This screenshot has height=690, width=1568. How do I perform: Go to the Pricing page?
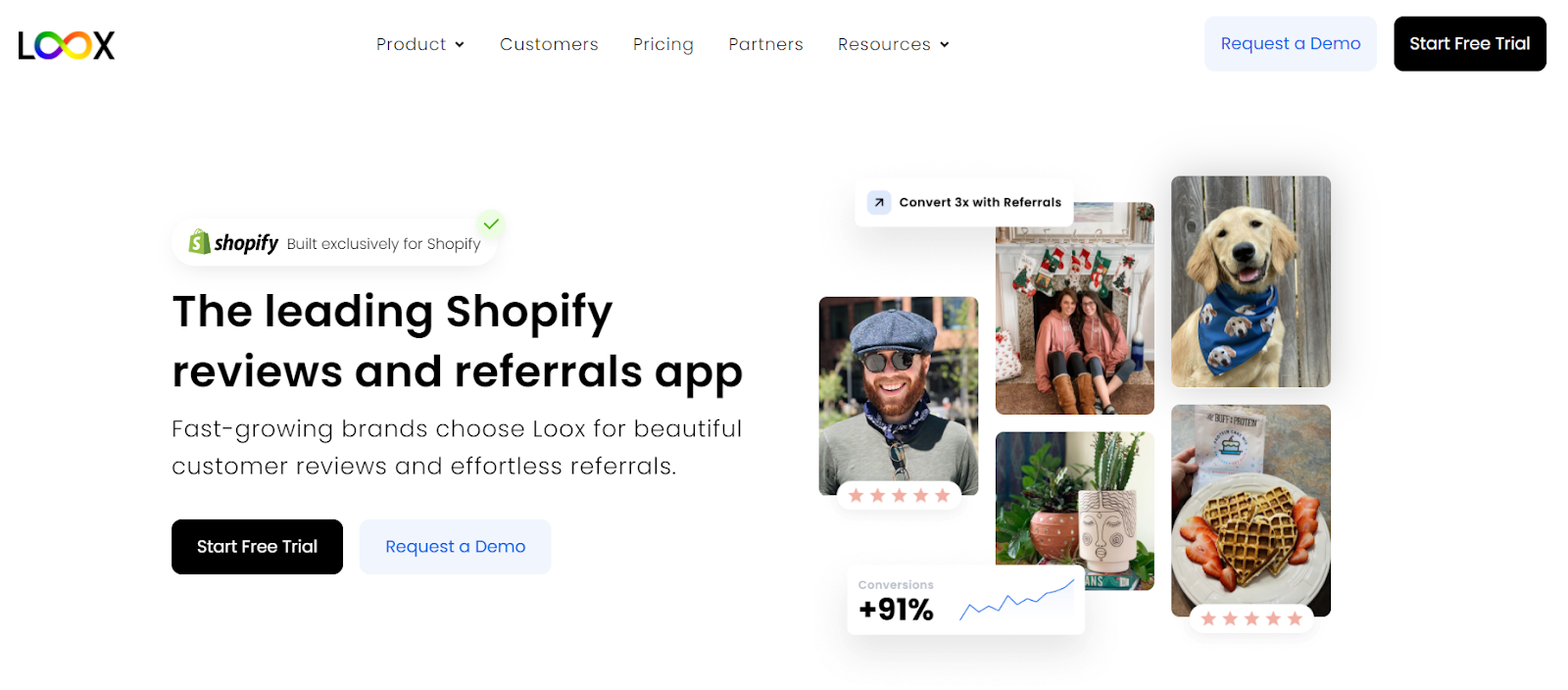(x=663, y=44)
